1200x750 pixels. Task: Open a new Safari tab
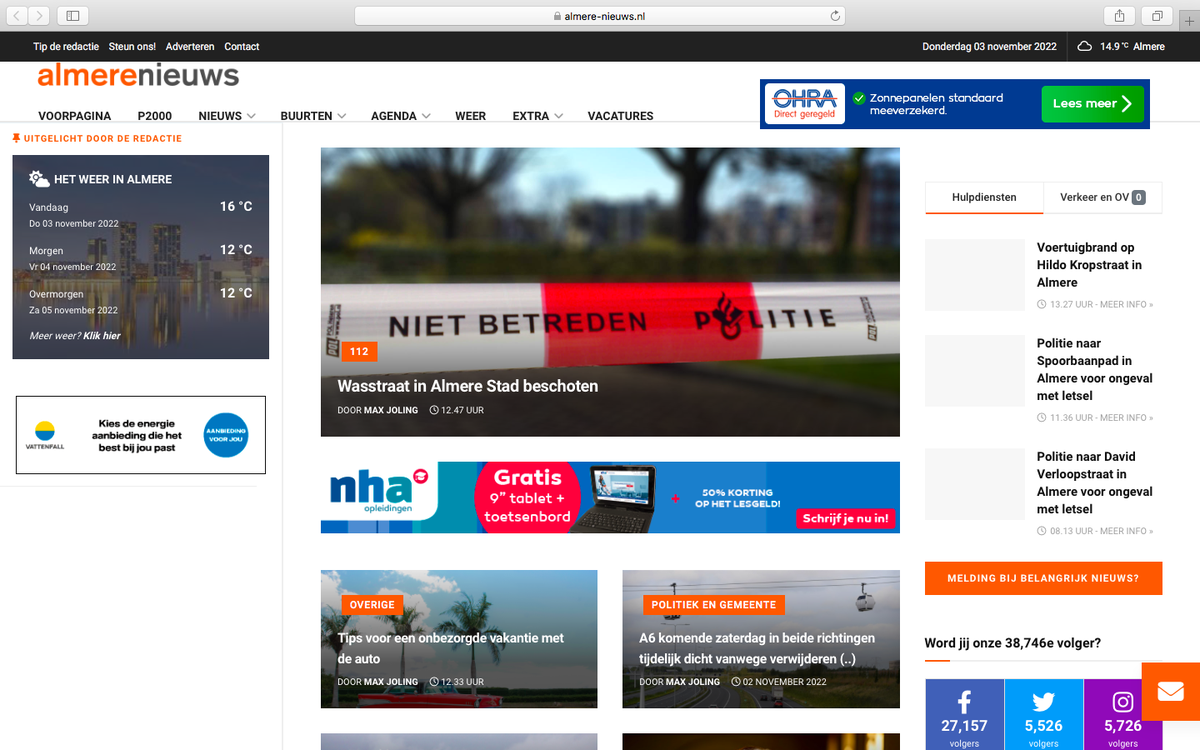pyautogui.click(x=1189, y=21)
